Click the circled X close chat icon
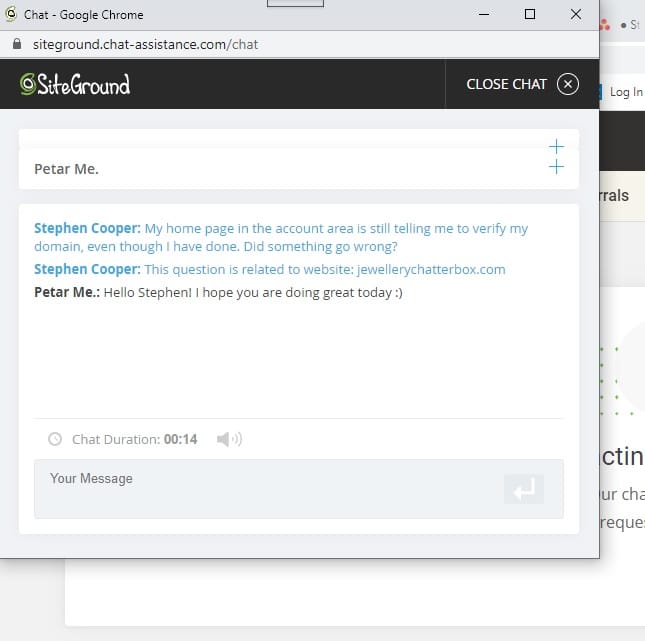 click(568, 84)
